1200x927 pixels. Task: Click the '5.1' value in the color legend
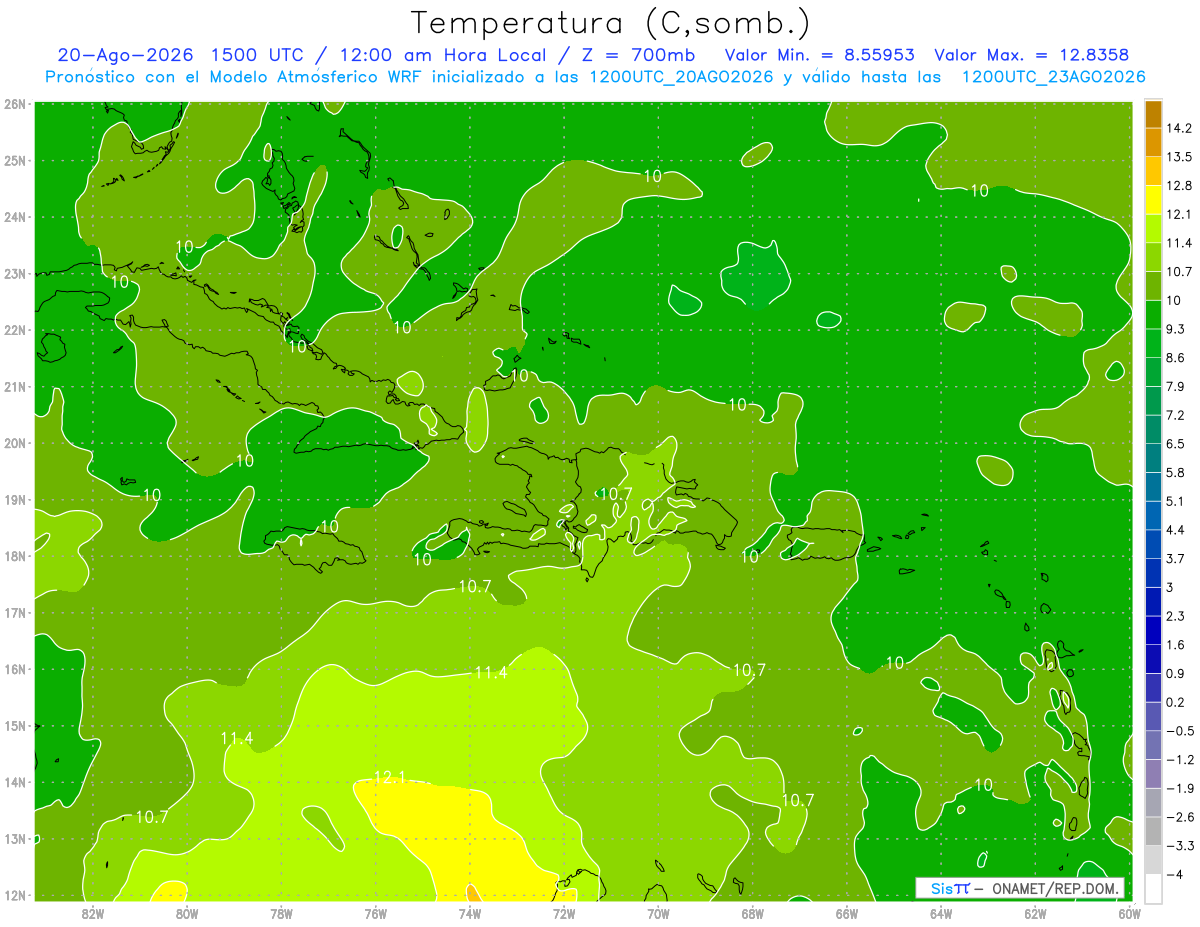coord(1176,501)
